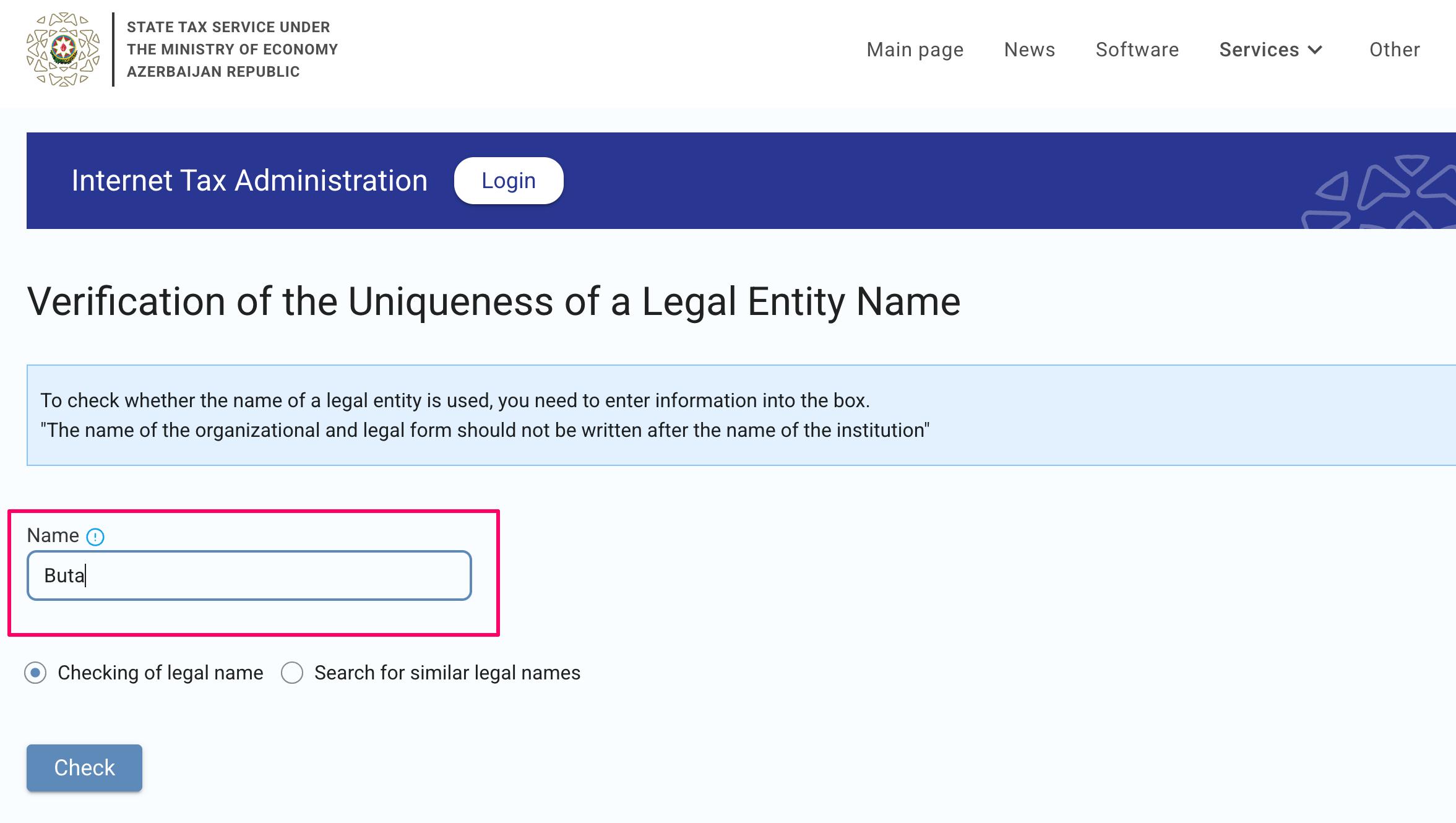Viewport: 1456px width, 823px height.
Task: Click the Internet Tax Administration banner title
Action: click(x=249, y=181)
